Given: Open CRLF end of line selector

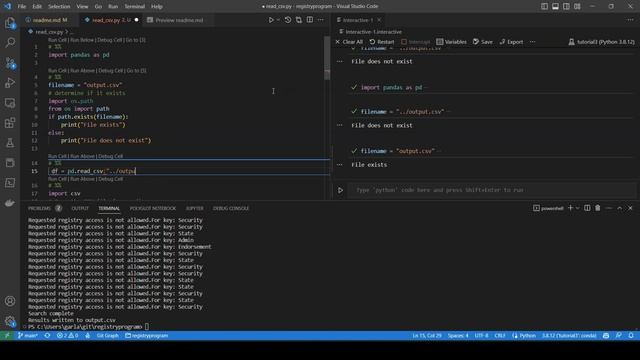Looking at the screenshot, I should click(500, 336).
